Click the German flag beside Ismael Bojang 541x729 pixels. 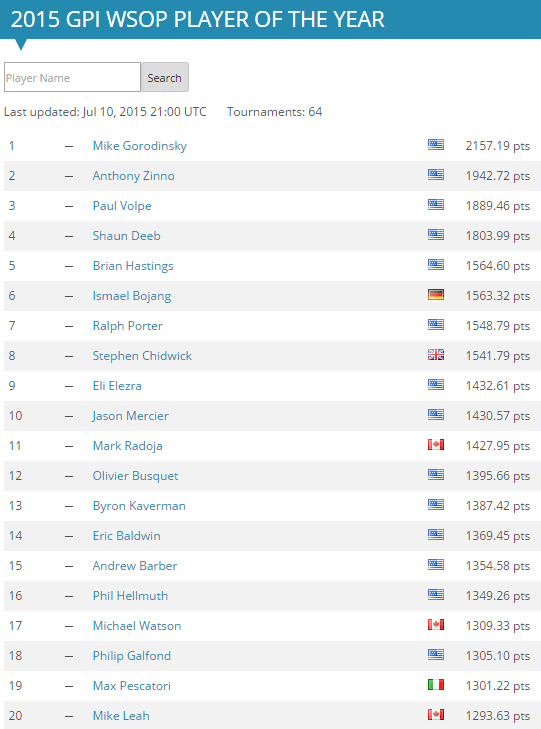pos(435,295)
